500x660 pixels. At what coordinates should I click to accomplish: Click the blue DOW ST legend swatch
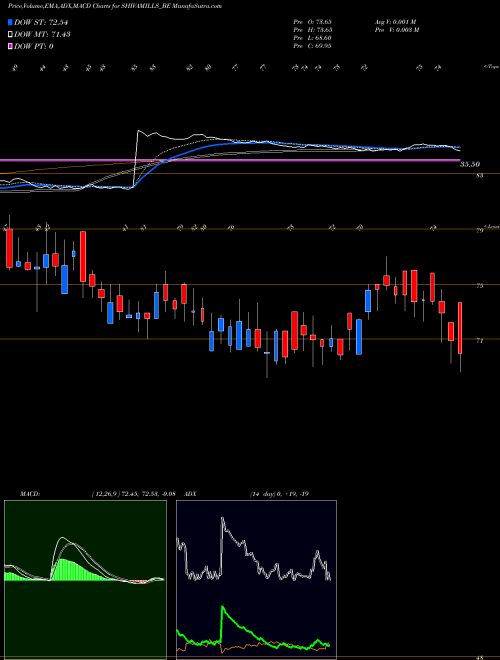point(10,22)
